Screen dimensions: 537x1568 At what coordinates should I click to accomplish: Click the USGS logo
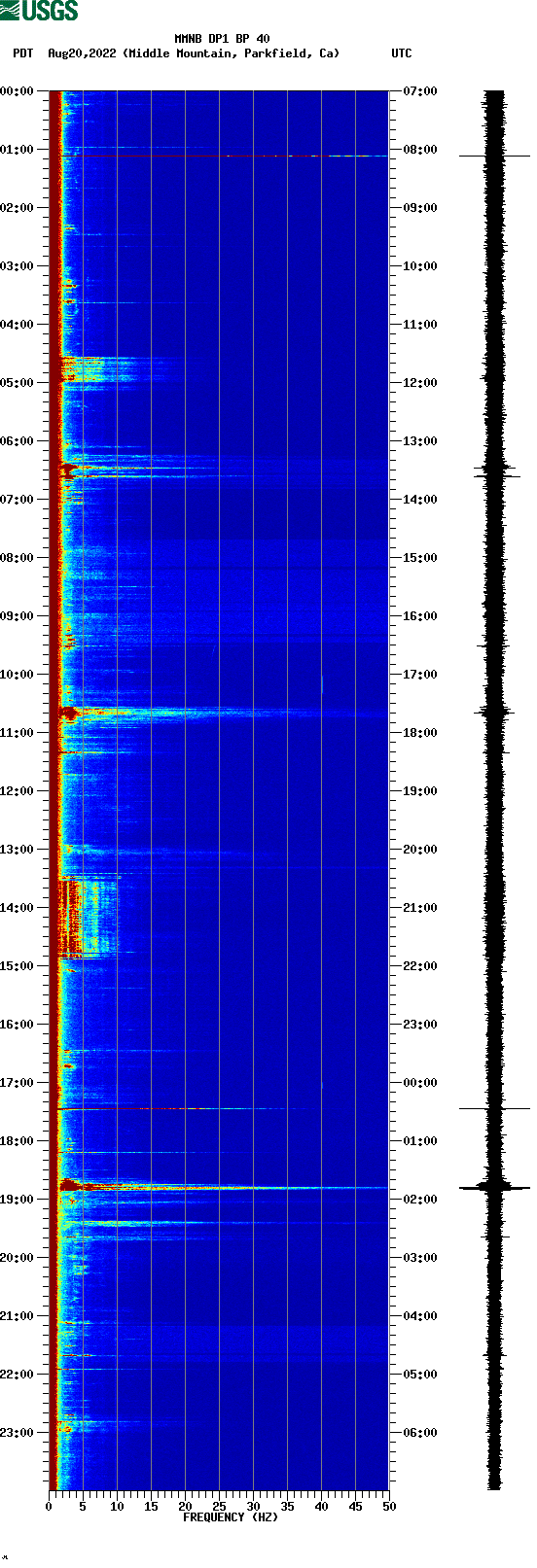coord(39,11)
